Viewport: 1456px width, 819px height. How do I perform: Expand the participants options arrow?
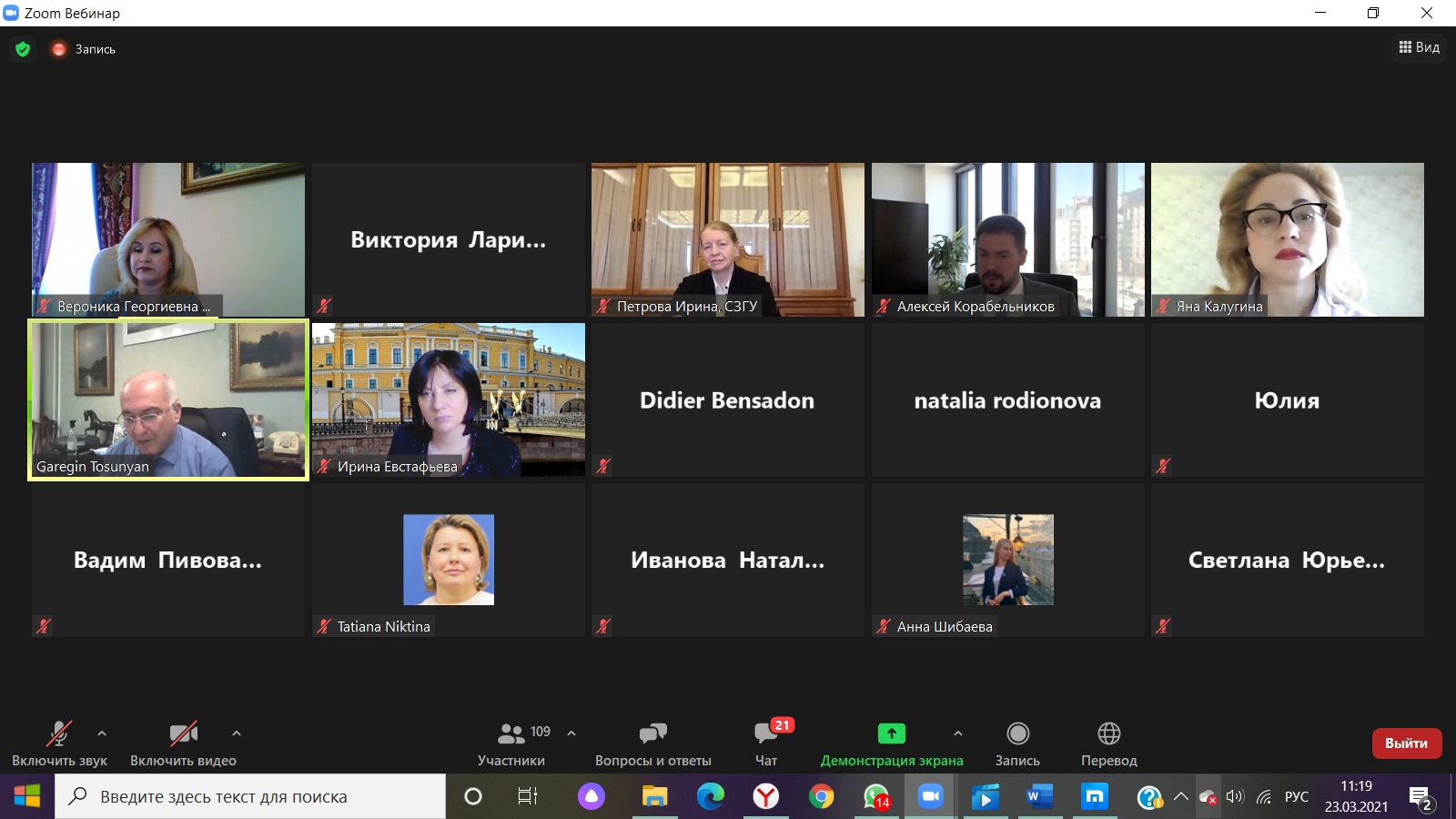[x=571, y=733]
